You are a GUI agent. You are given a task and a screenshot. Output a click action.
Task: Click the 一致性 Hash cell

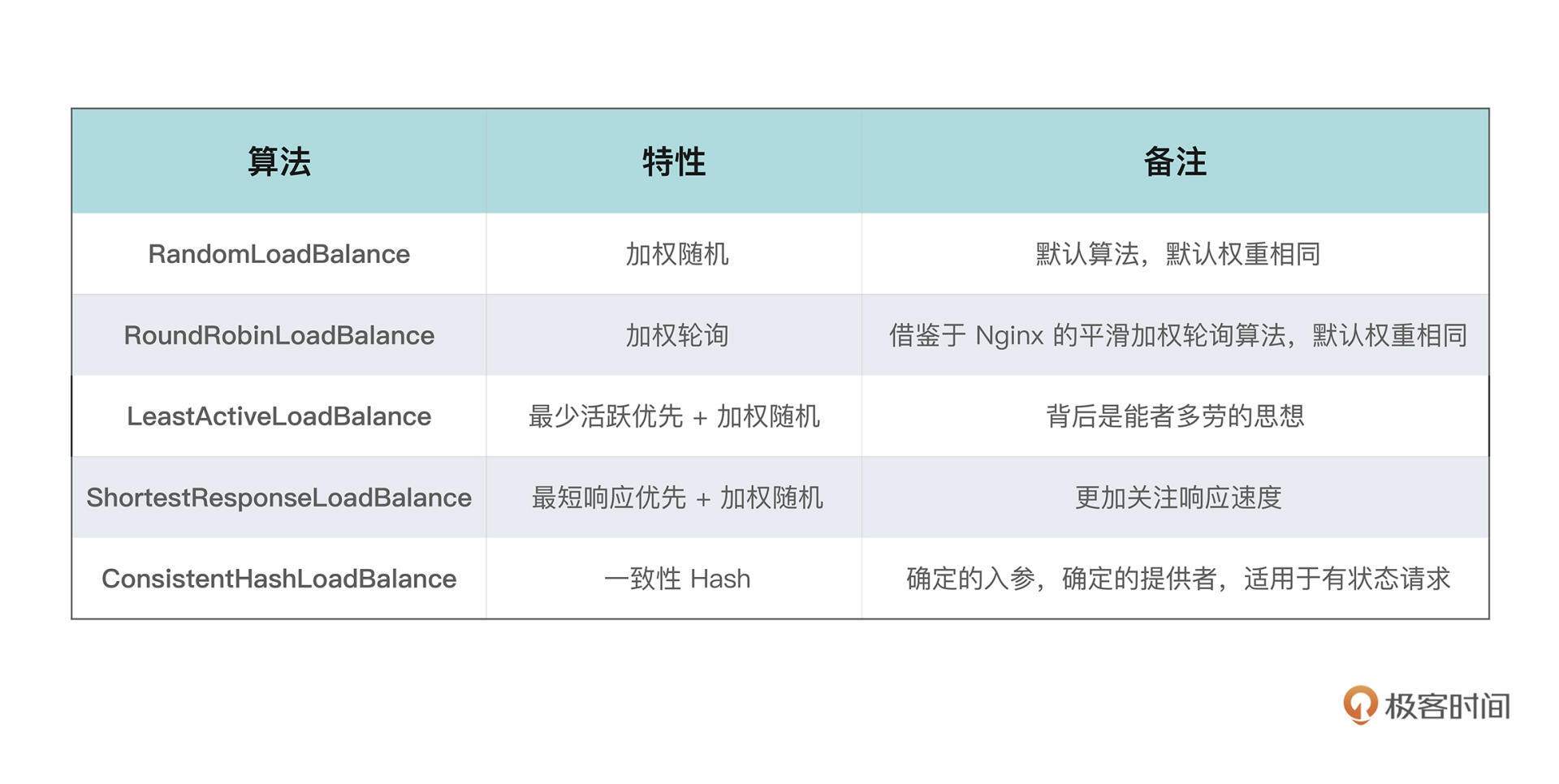coord(676,579)
